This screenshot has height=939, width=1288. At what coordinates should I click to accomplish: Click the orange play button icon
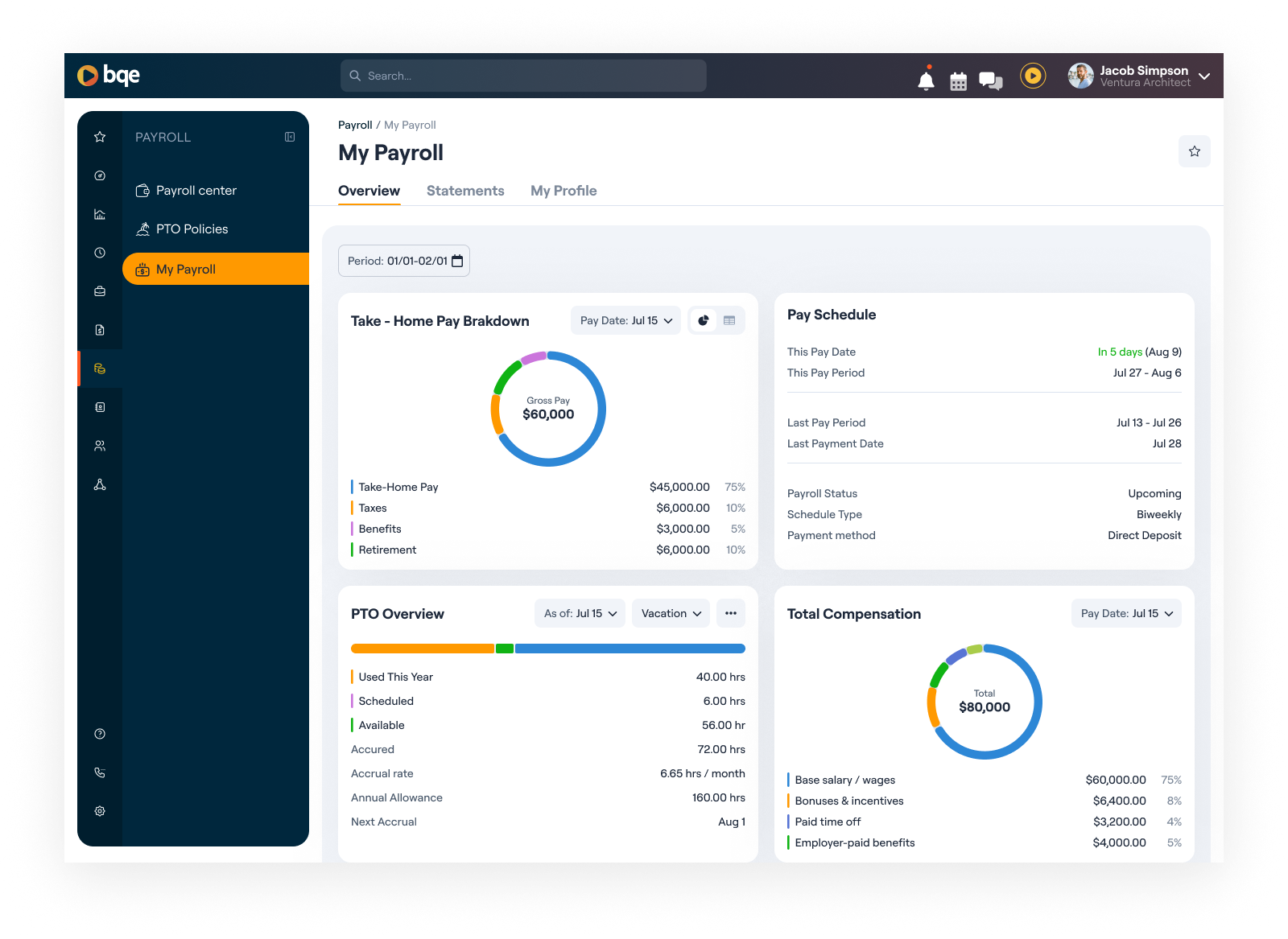point(1033,76)
